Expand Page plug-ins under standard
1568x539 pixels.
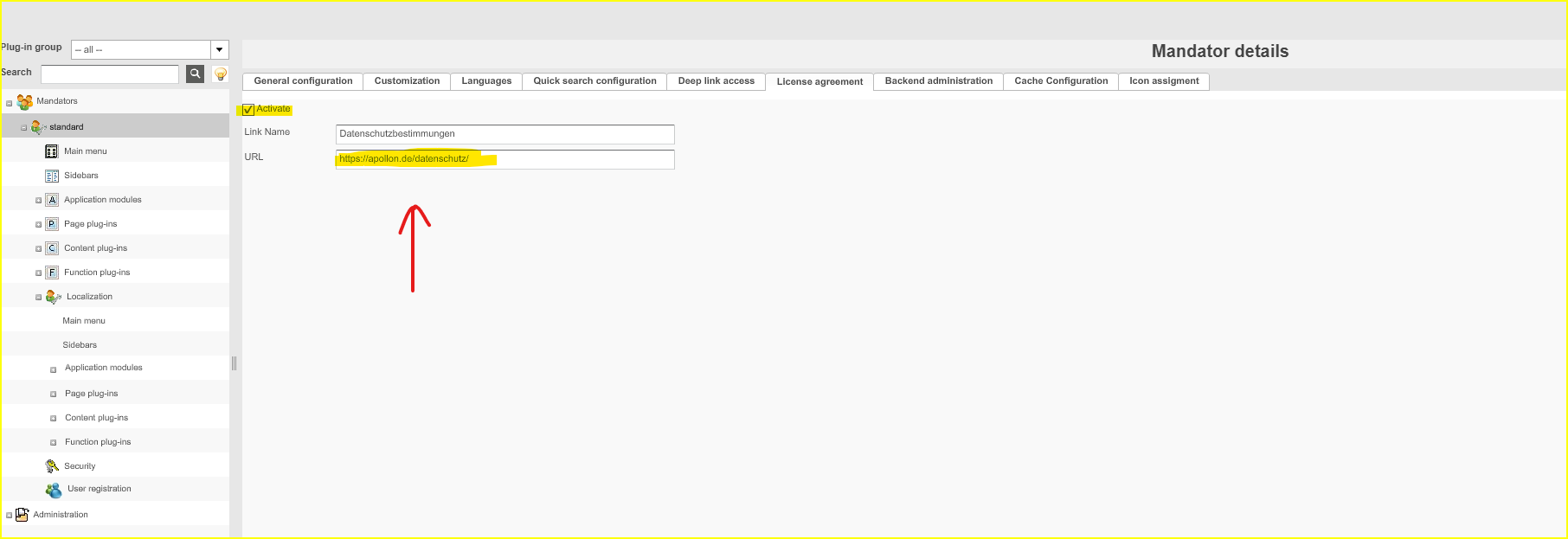tap(38, 225)
